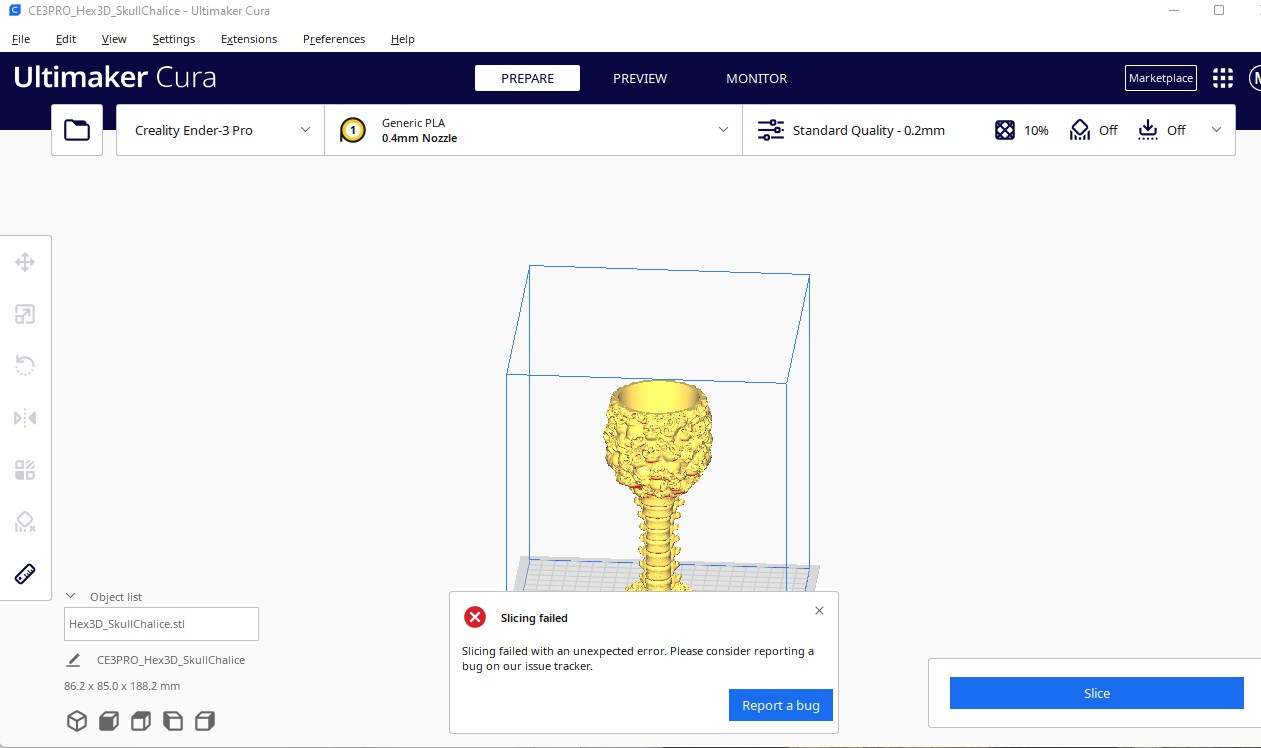Switch to front view of the model
The height and width of the screenshot is (748, 1261).
pos(108,720)
